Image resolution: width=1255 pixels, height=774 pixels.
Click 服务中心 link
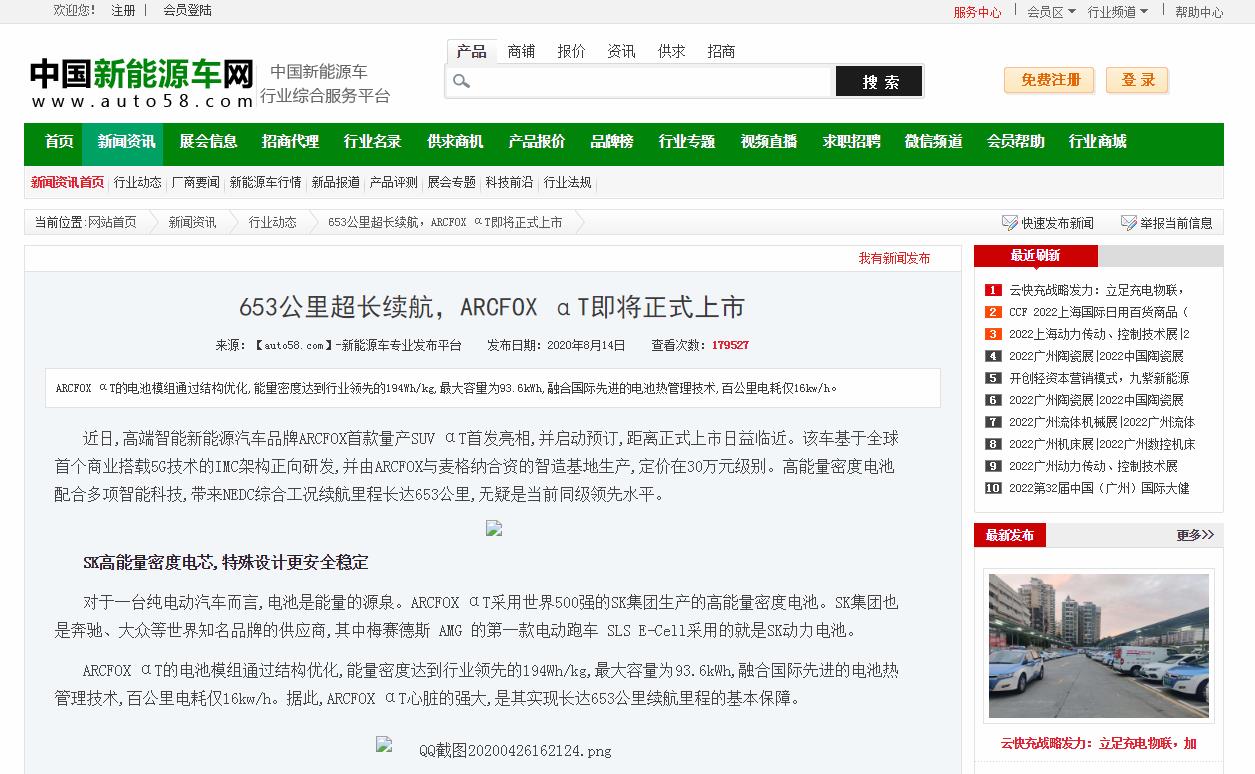(977, 12)
